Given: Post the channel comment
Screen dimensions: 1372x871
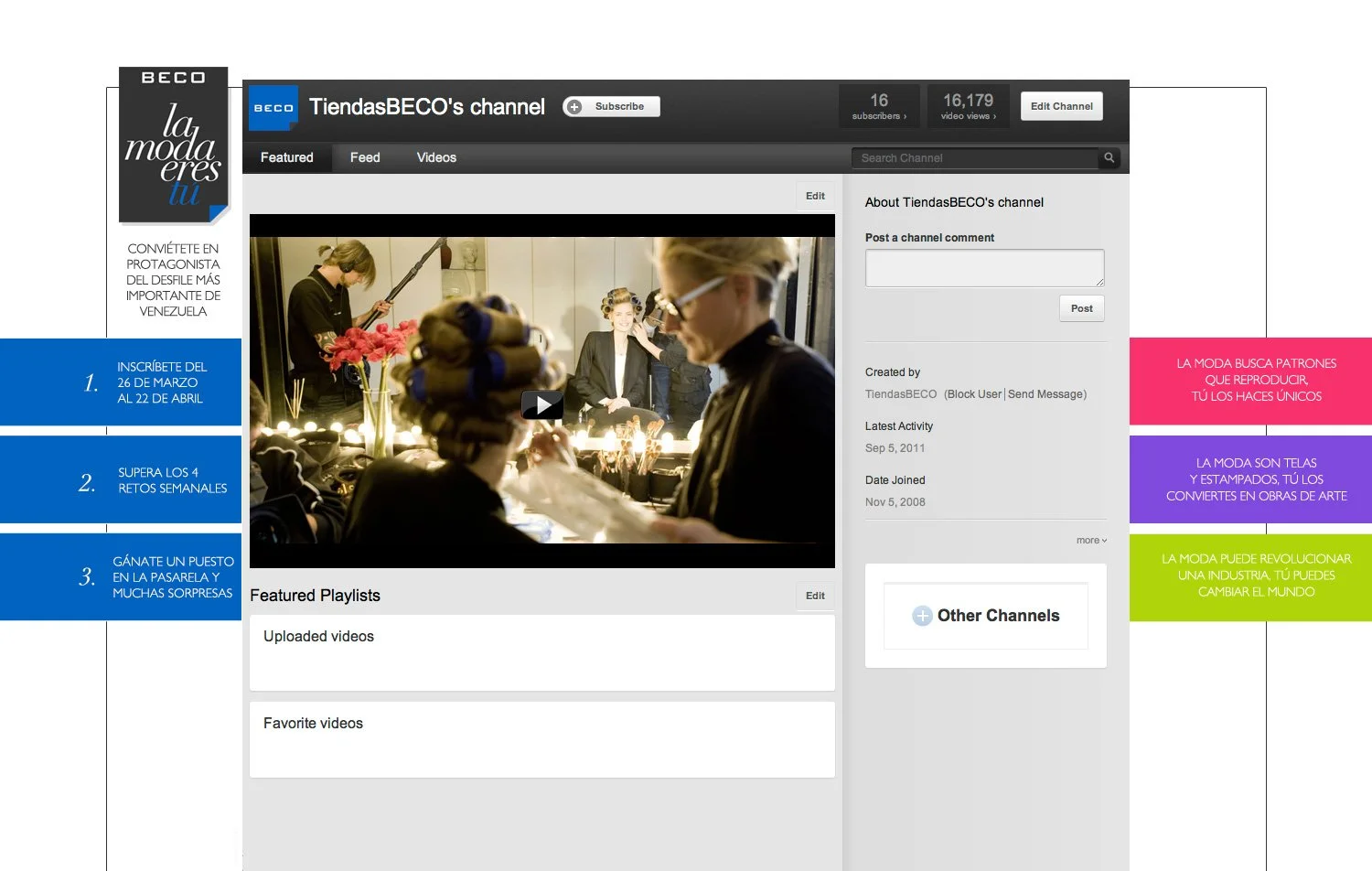Looking at the screenshot, I should coord(1082,308).
